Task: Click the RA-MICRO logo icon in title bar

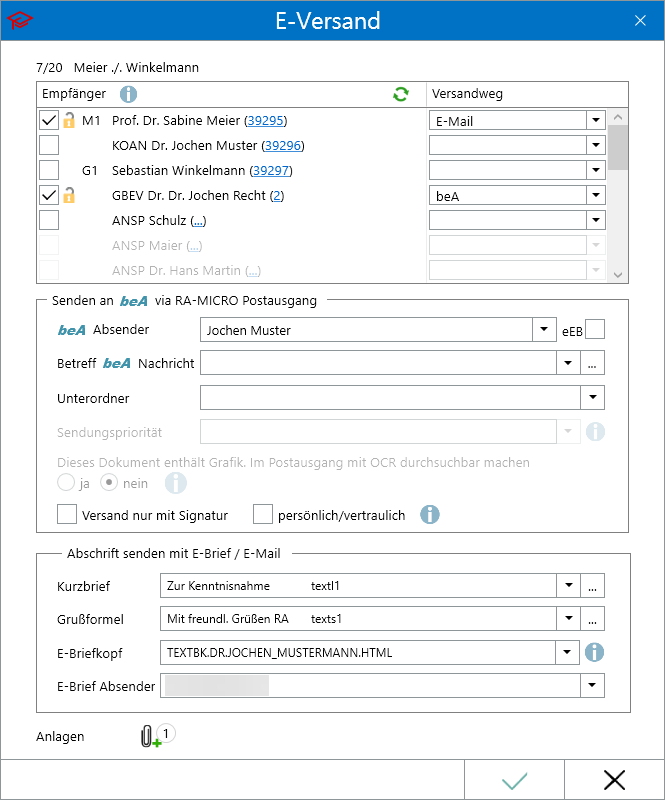Action: click(x=19, y=20)
